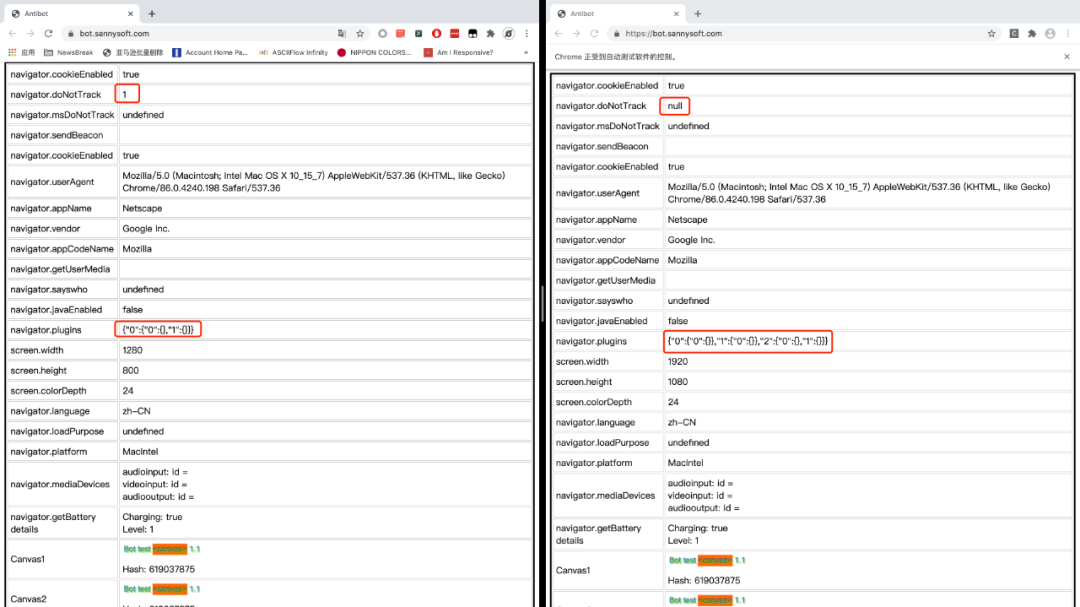This screenshot has width=1080, height=607.
Task: Click the doNotTrack value 'null' in right window
Action: click(x=675, y=105)
